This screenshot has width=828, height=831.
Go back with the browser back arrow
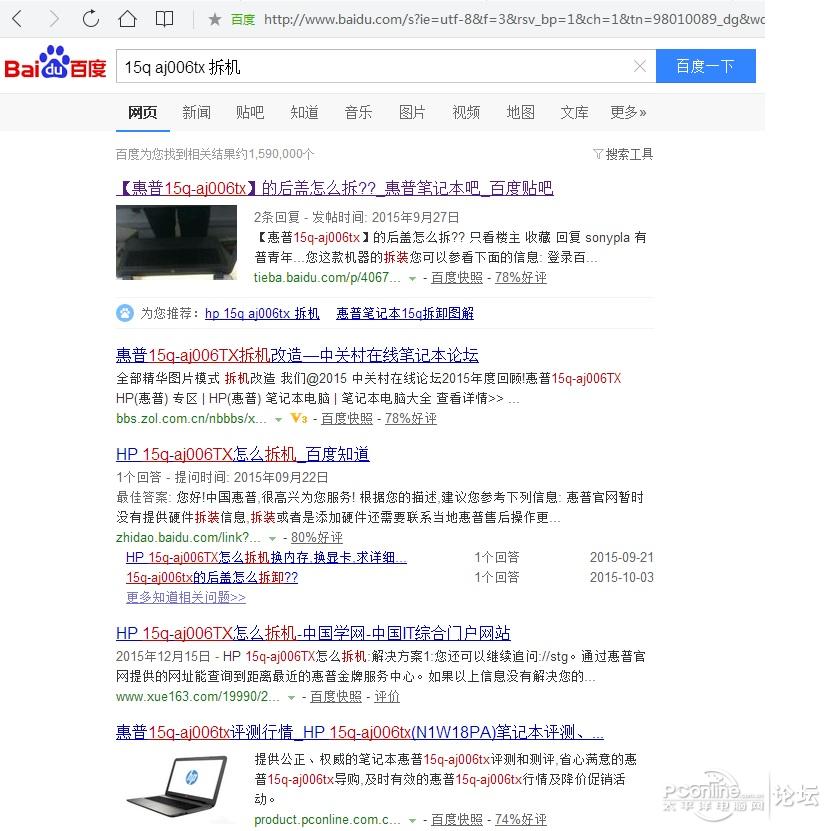[x=17, y=19]
